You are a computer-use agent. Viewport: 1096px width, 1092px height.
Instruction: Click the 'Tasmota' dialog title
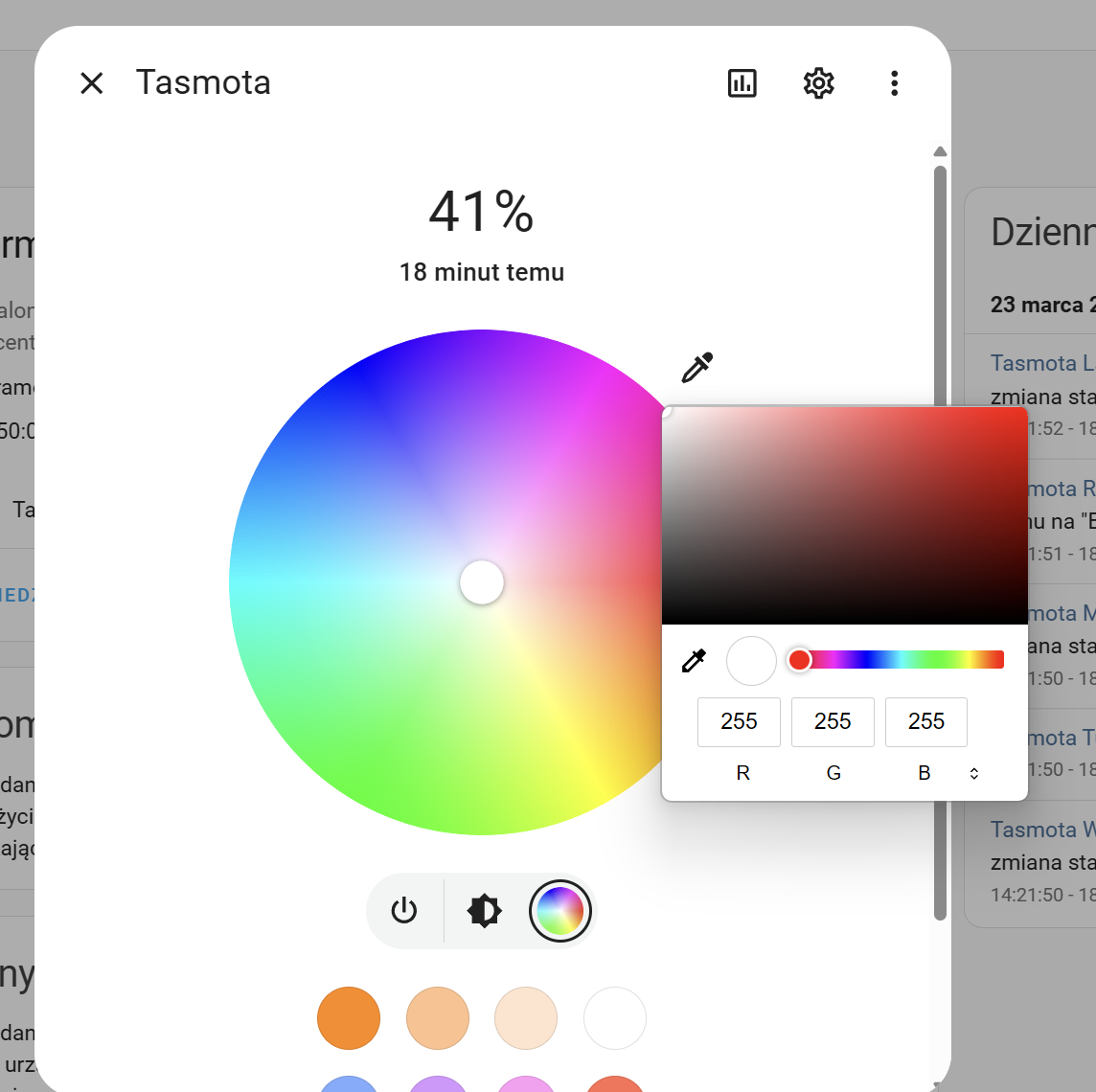203,82
